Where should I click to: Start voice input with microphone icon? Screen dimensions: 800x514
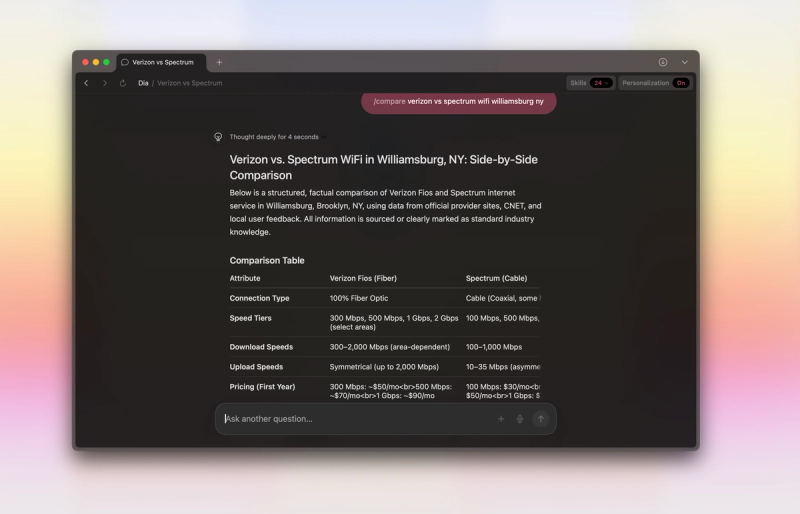pyautogui.click(x=520, y=419)
